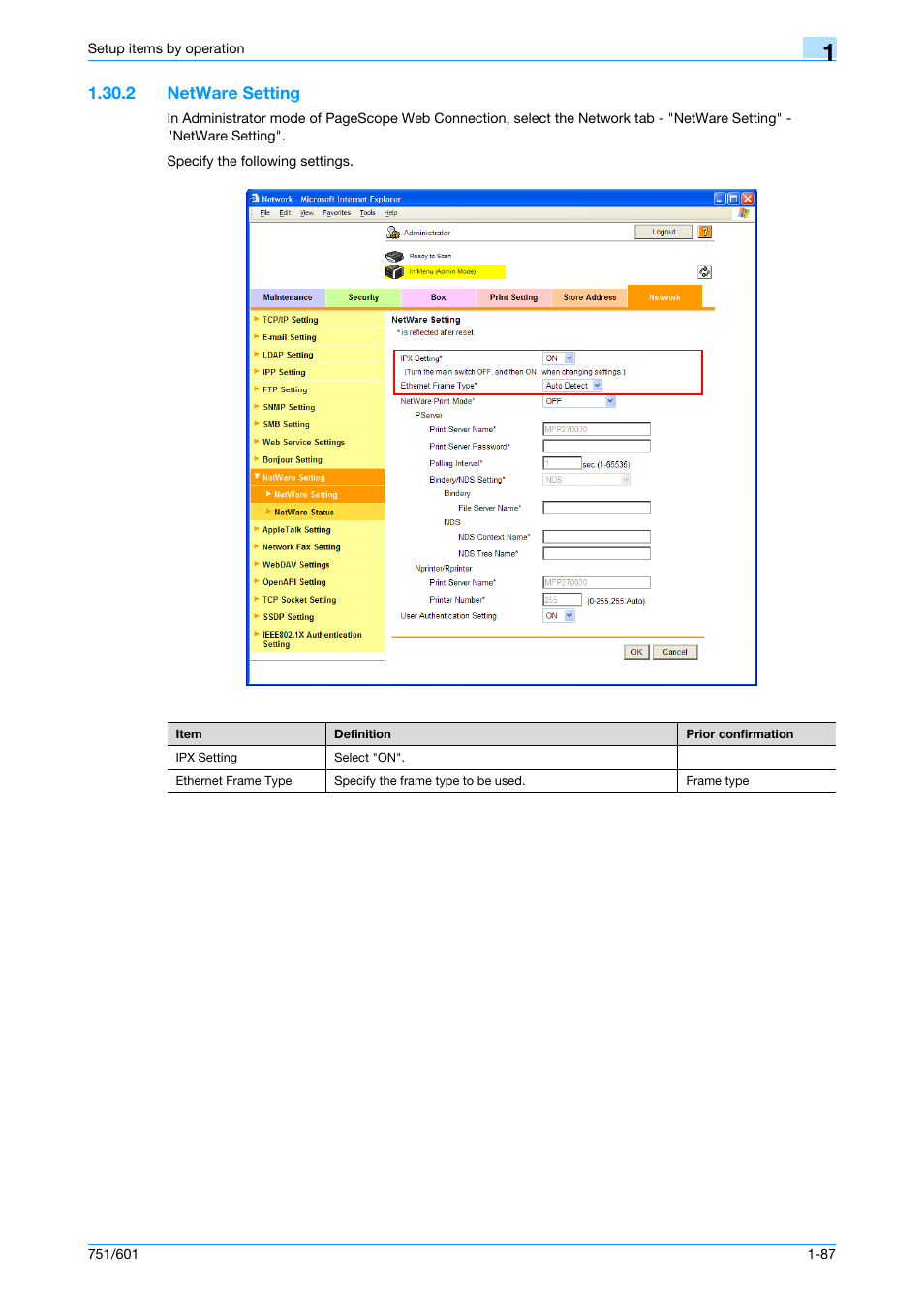924x1308 pixels.
Task: Click the Printer Number field
Action: coord(563,600)
